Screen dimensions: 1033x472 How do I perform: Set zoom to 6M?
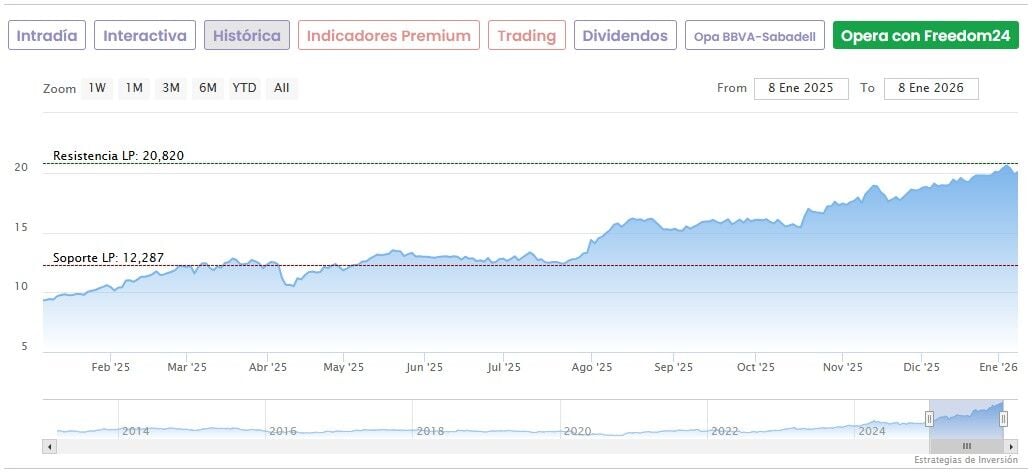[x=208, y=88]
